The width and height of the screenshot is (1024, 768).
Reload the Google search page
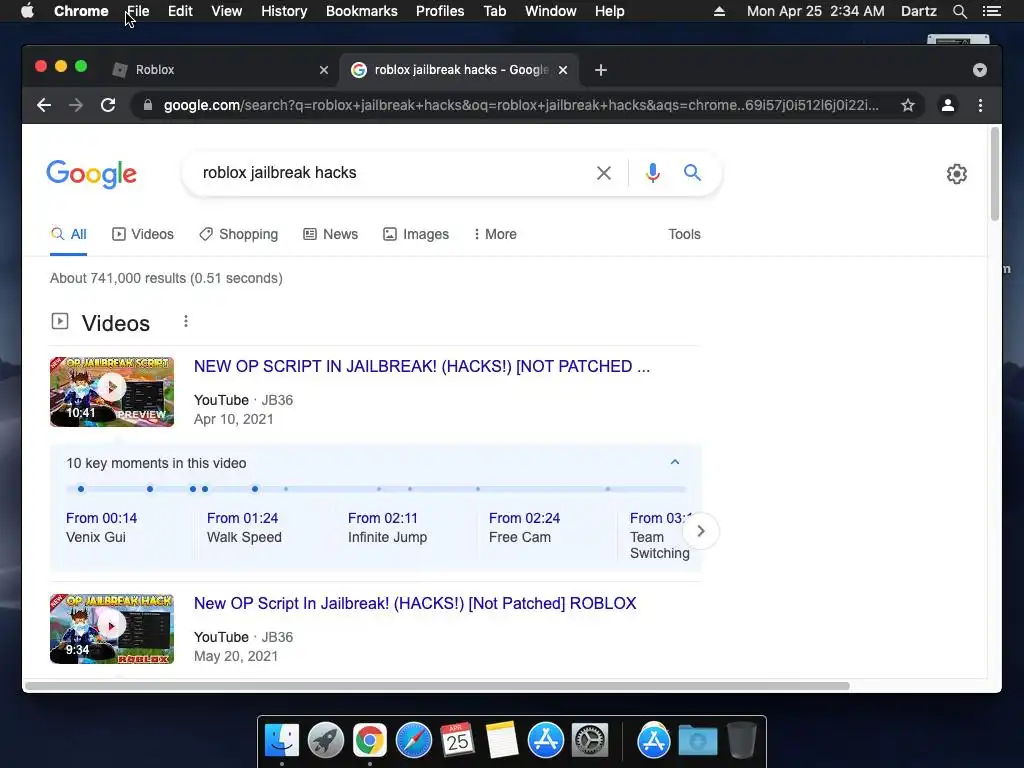click(x=108, y=105)
